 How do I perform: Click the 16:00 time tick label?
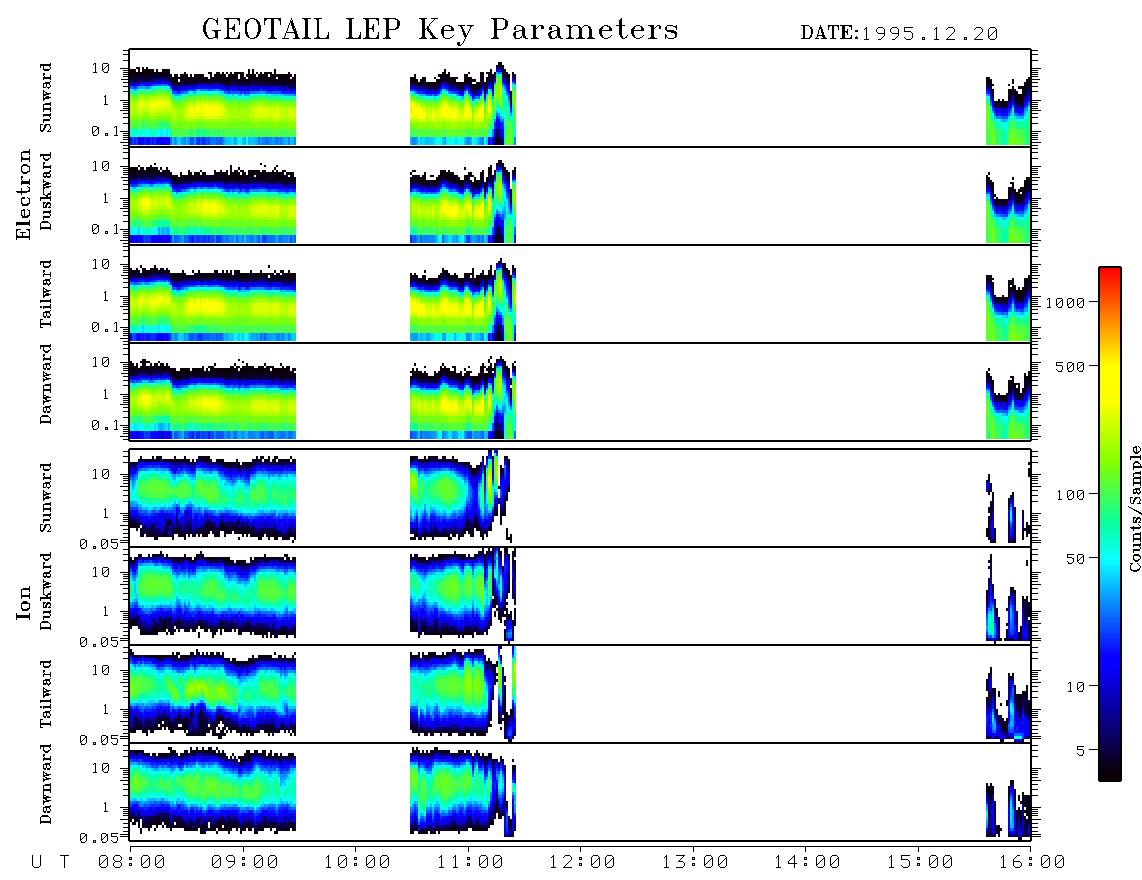click(x=1032, y=862)
